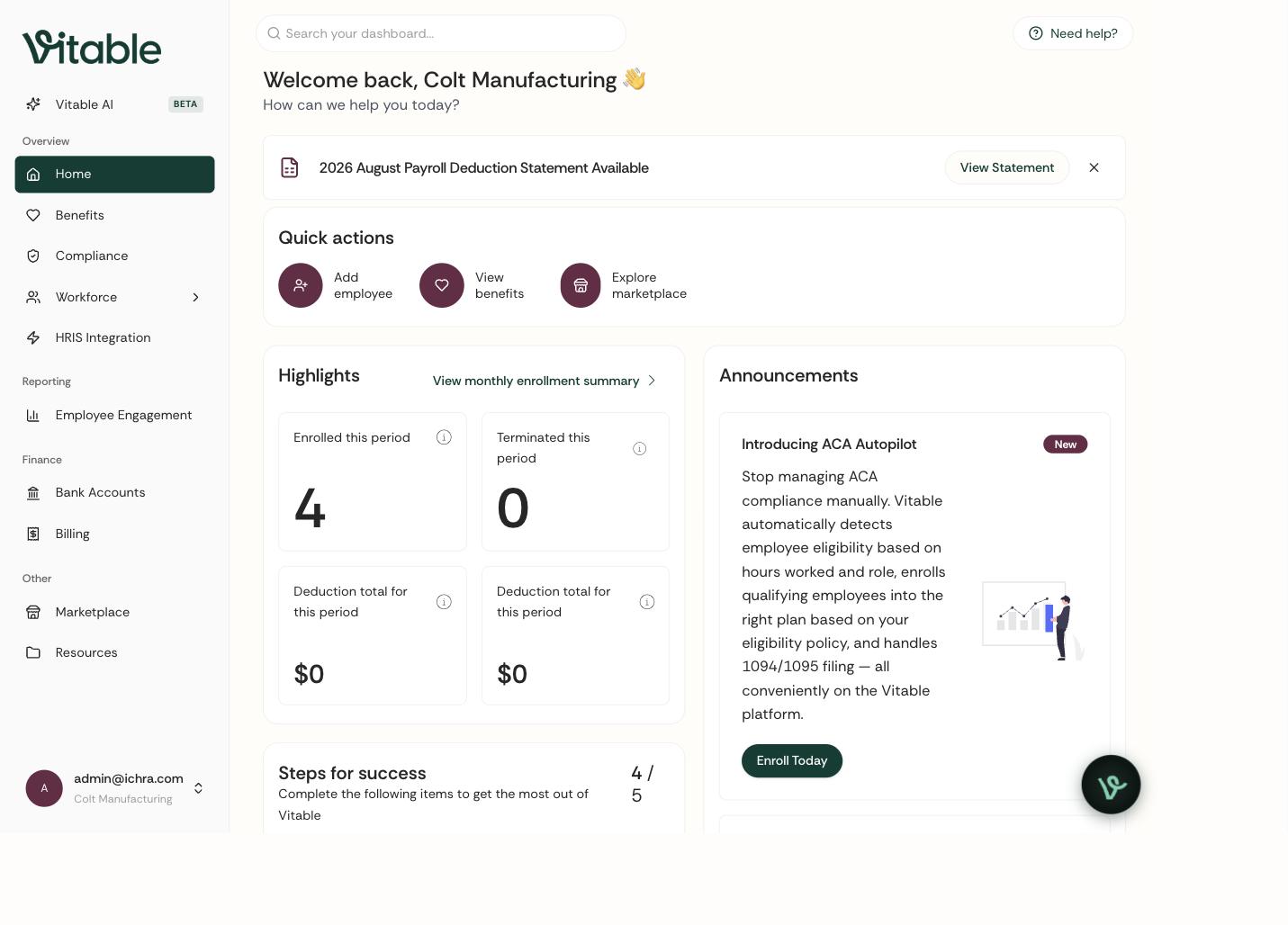
Task: Click the View Statement button
Action: pos(1007,167)
